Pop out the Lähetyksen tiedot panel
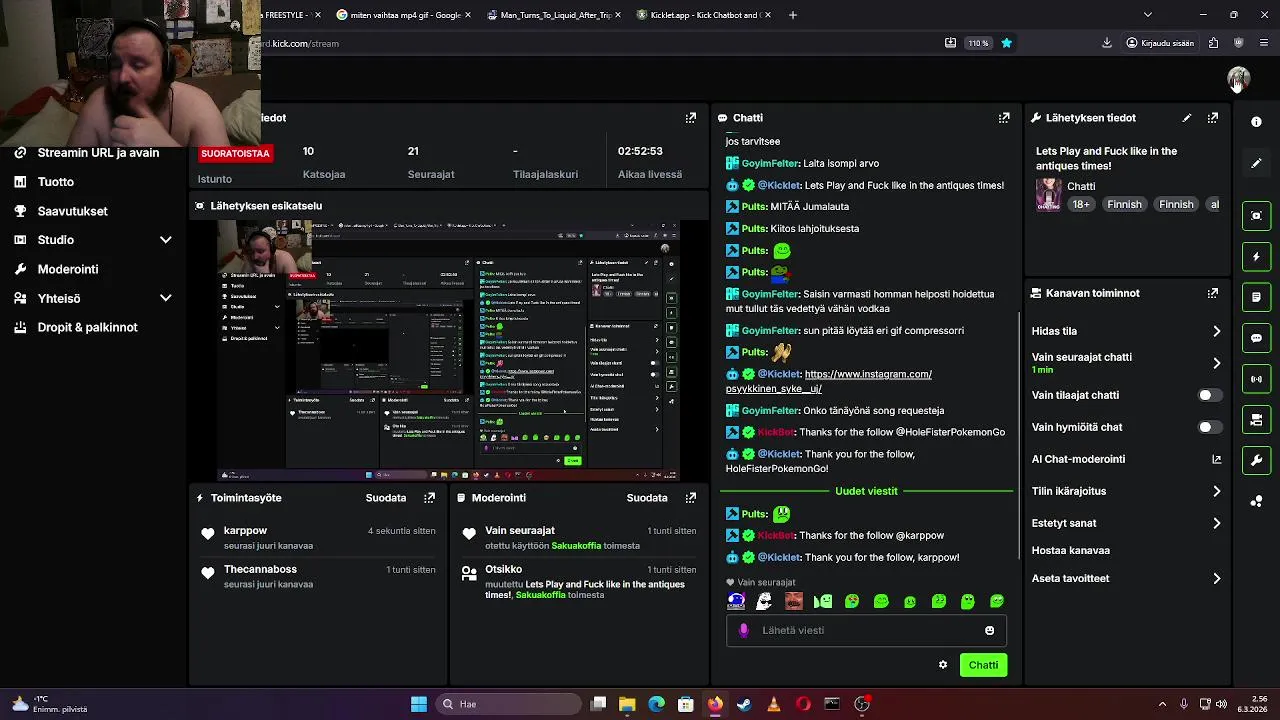Image resolution: width=1280 pixels, height=720 pixels. coord(1213,118)
